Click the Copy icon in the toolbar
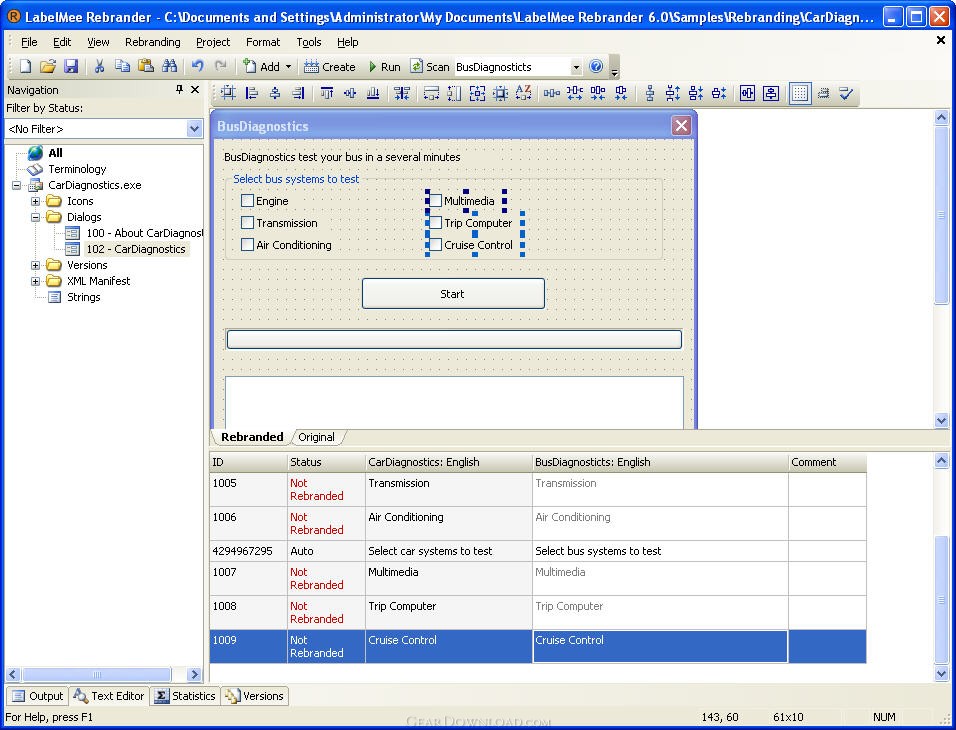The image size is (956, 730). [123, 66]
